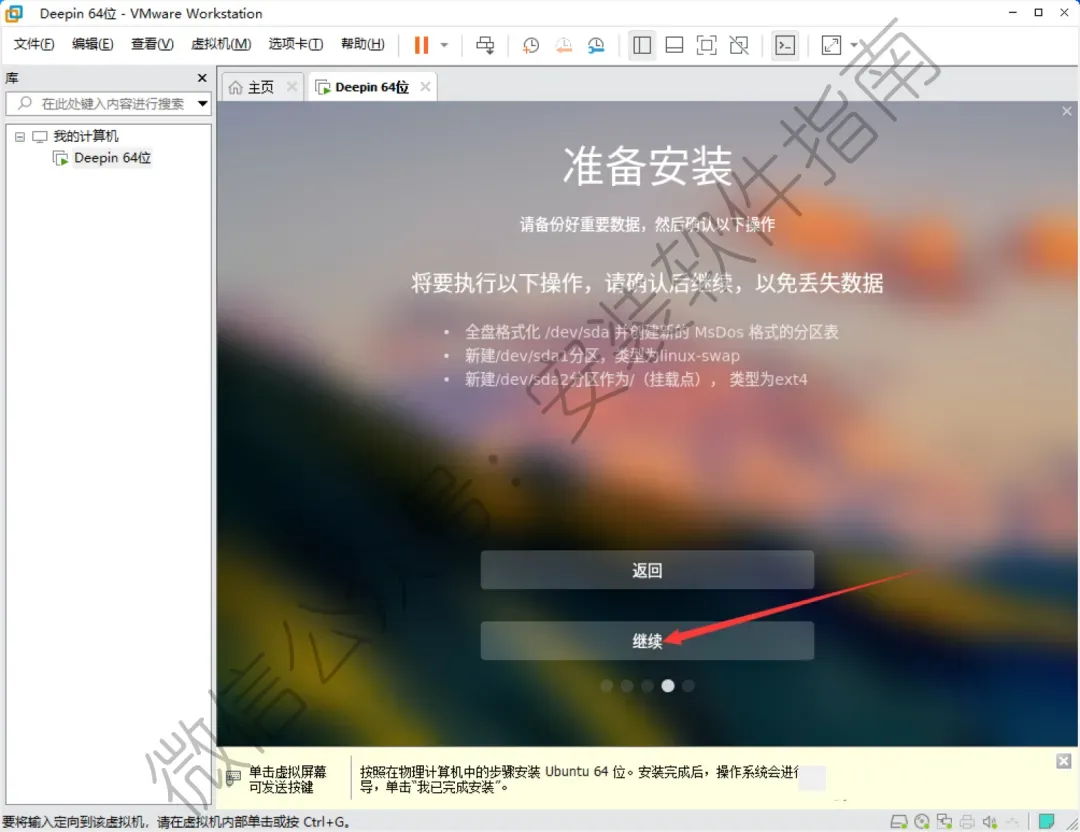Open the 查看(V) menu
Image resolution: width=1080 pixels, height=832 pixels.
tap(152, 44)
